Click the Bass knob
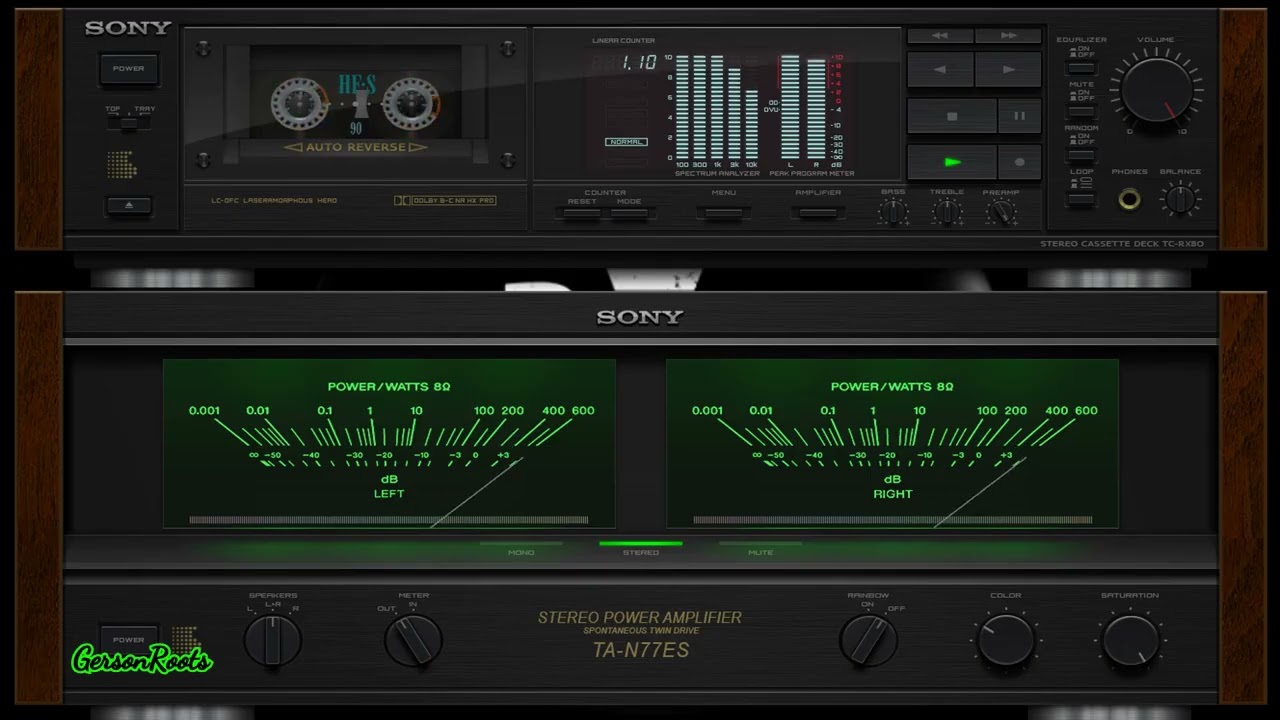The image size is (1280, 720). tap(893, 212)
